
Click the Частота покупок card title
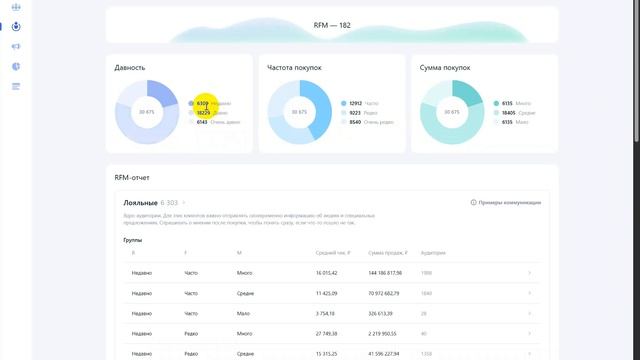(x=294, y=68)
